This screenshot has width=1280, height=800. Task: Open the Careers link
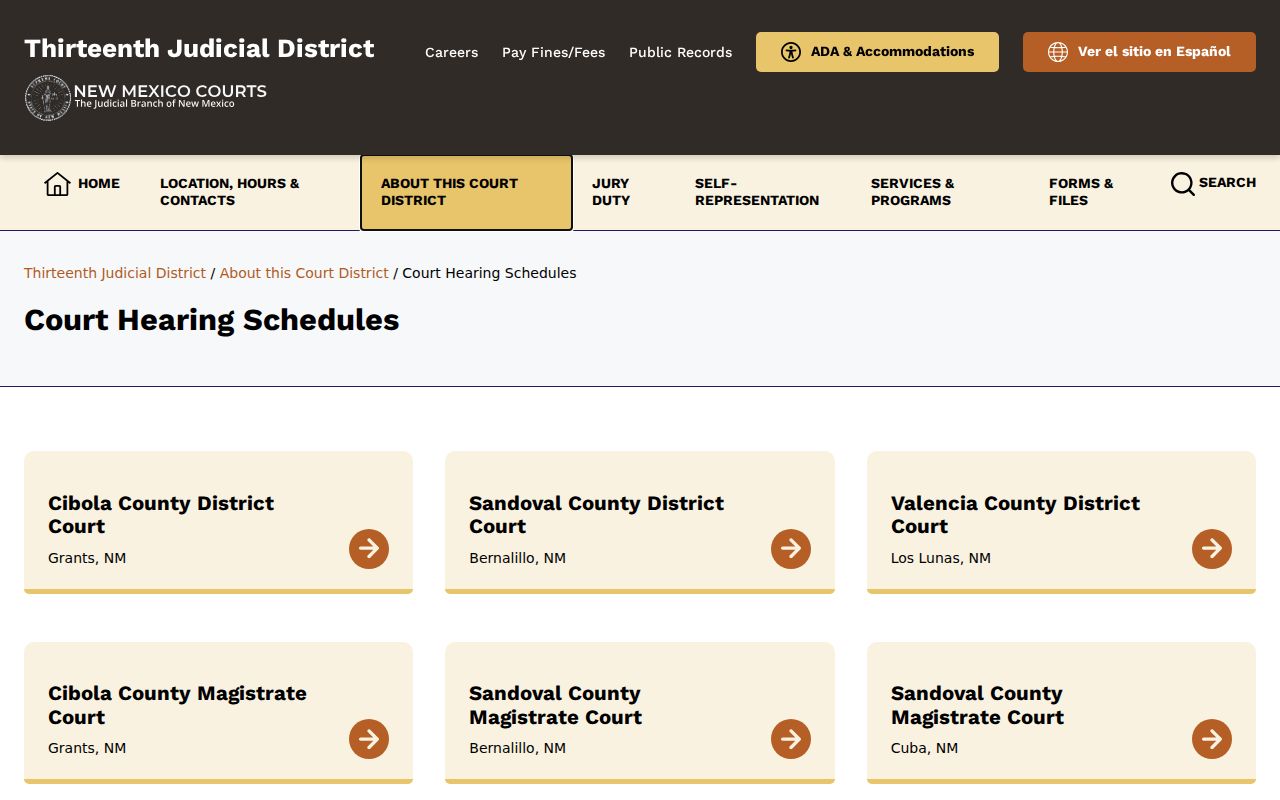[451, 52]
